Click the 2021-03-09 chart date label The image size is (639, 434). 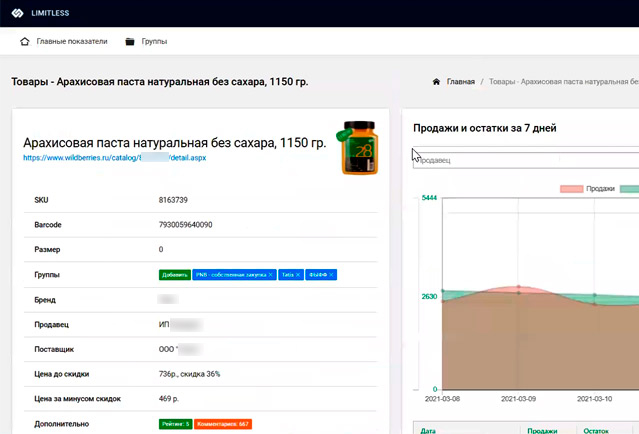tap(518, 399)
